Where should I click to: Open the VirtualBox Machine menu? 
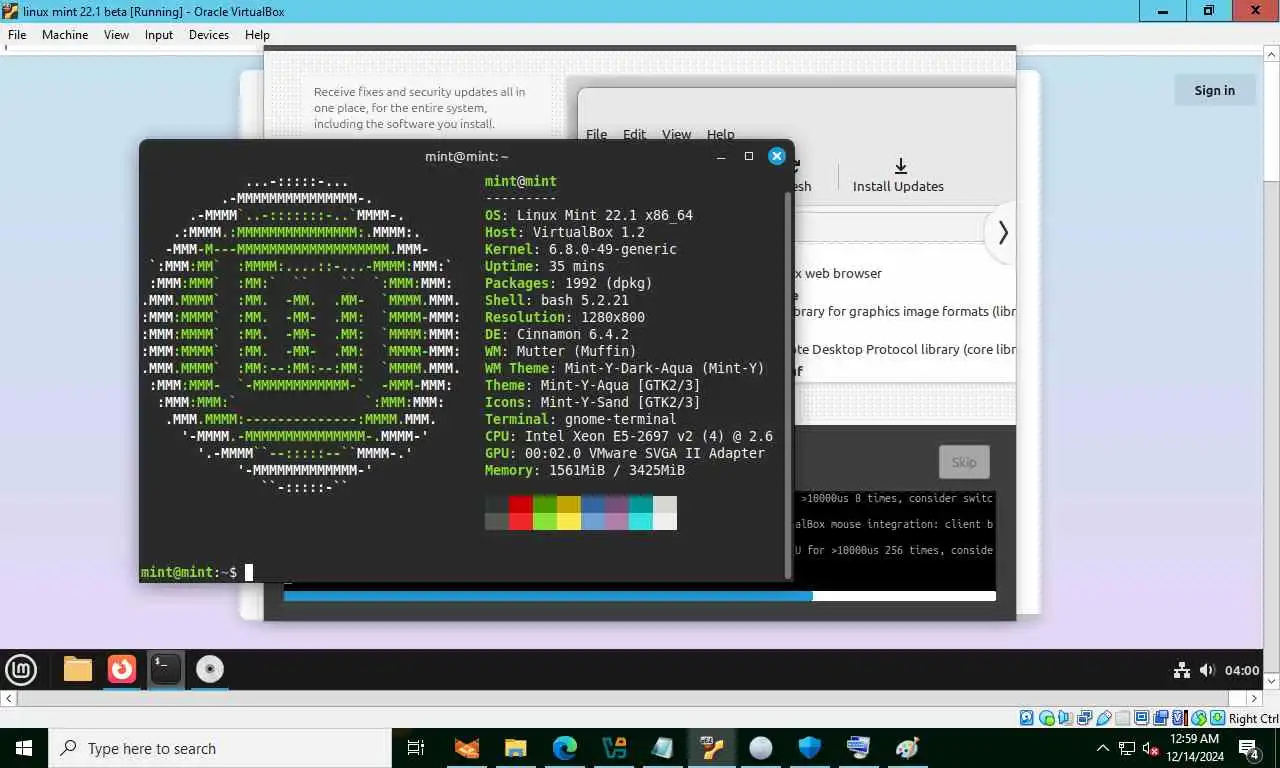pos(65,34)
